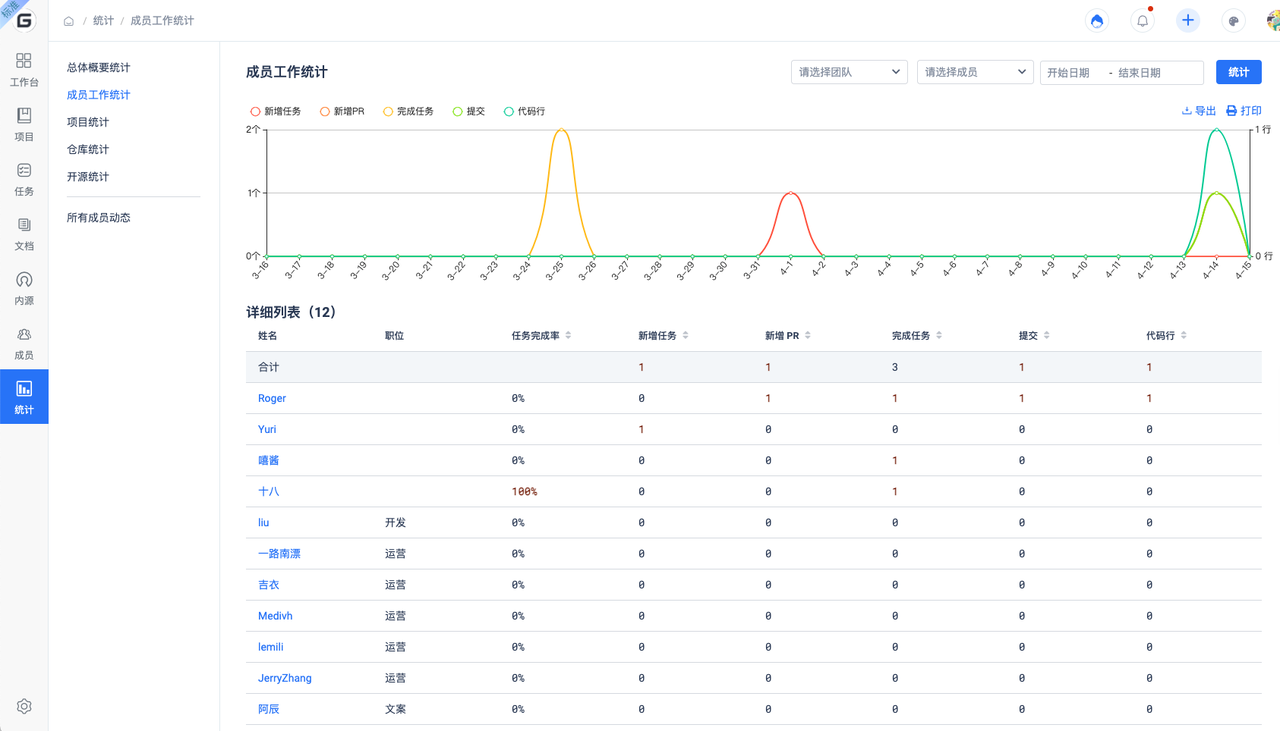Click the 打印 print button
Screen dimensions: 1280x731
(x=1244, y=111)
